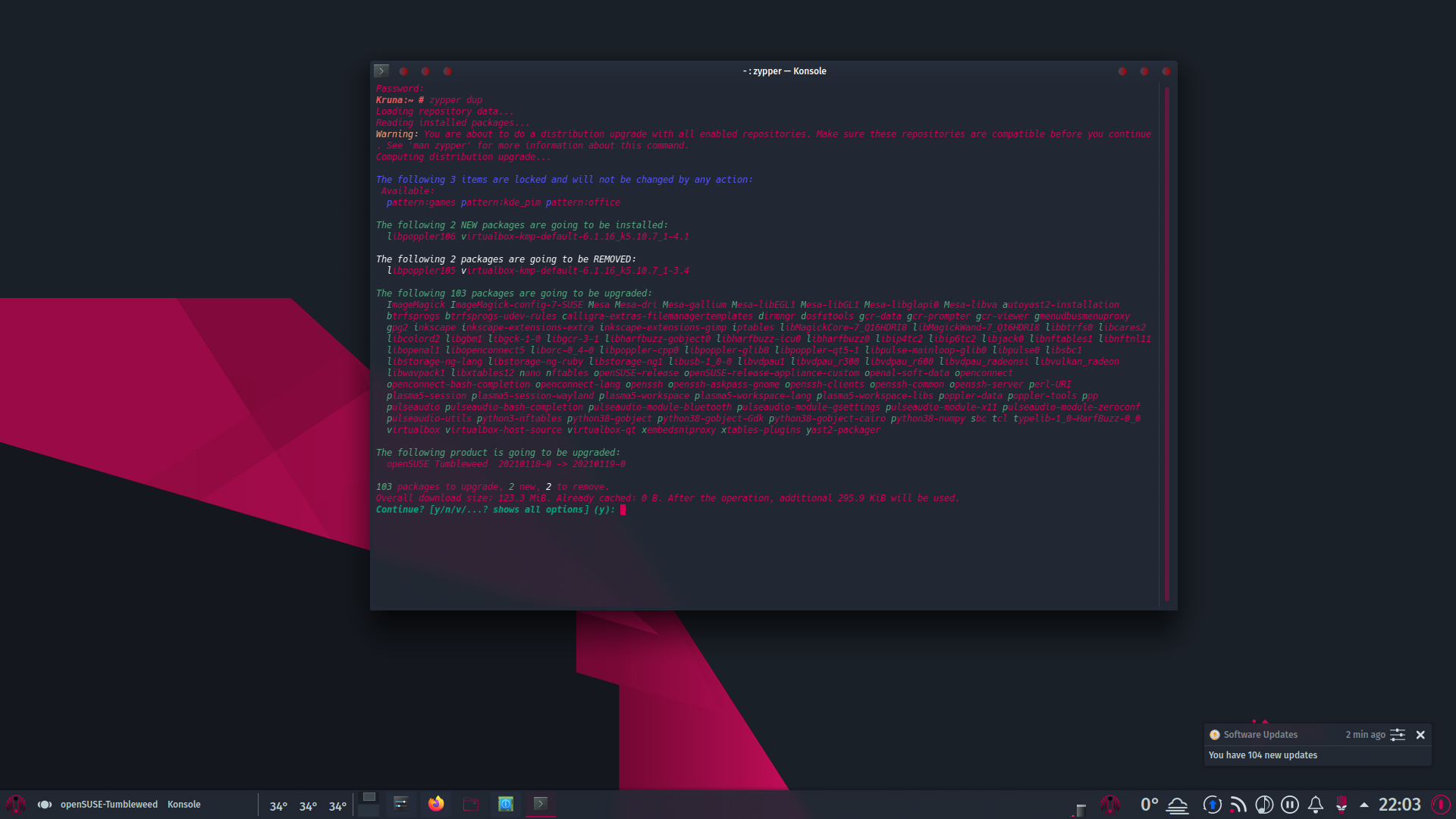Click the activity switcher icon beside openSUSE-Tumbleweed
The image size is (1456, 819).
click(x=45, y=805)
